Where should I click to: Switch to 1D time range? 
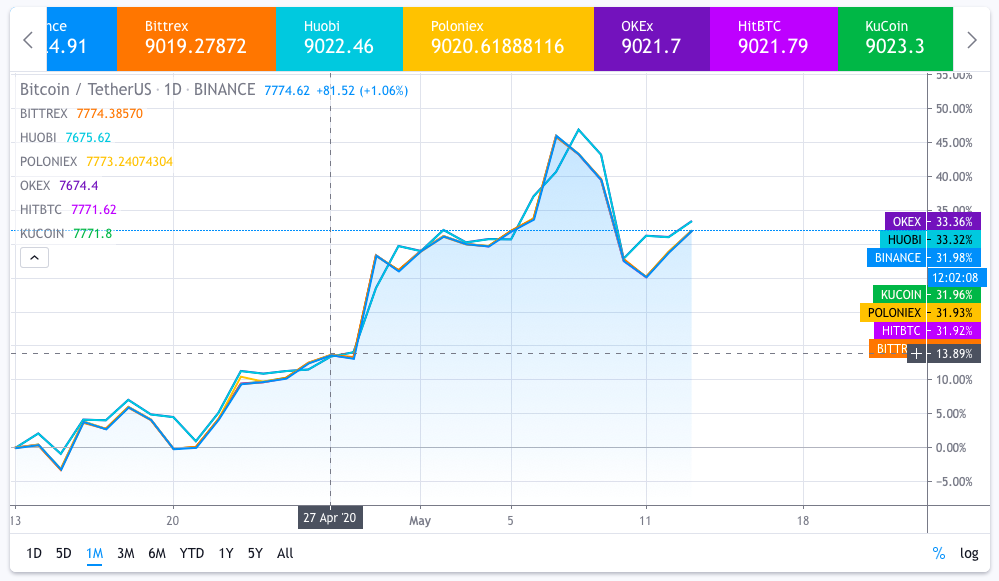[x=34, y=553]
